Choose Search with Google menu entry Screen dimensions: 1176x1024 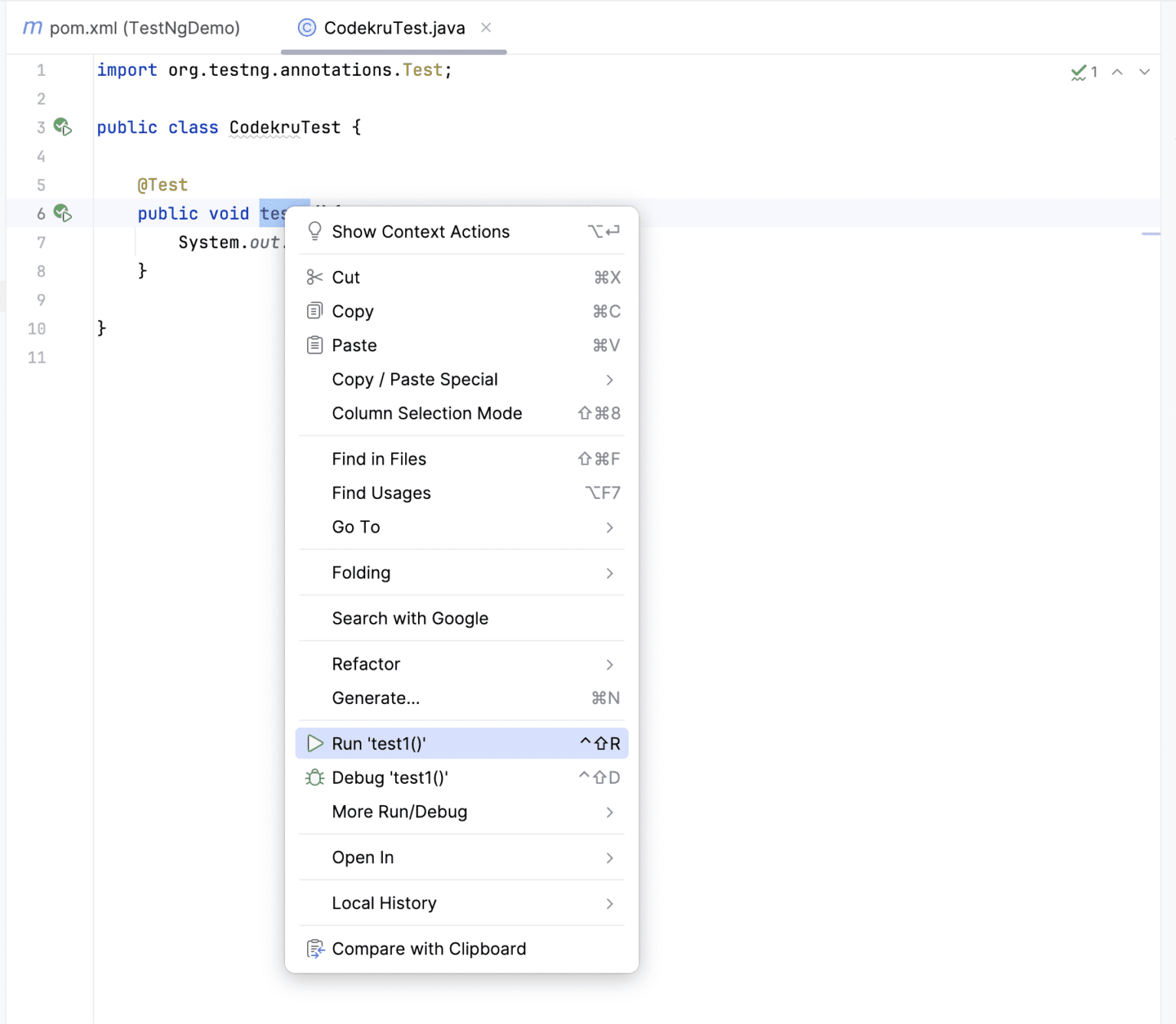(410, 618)
